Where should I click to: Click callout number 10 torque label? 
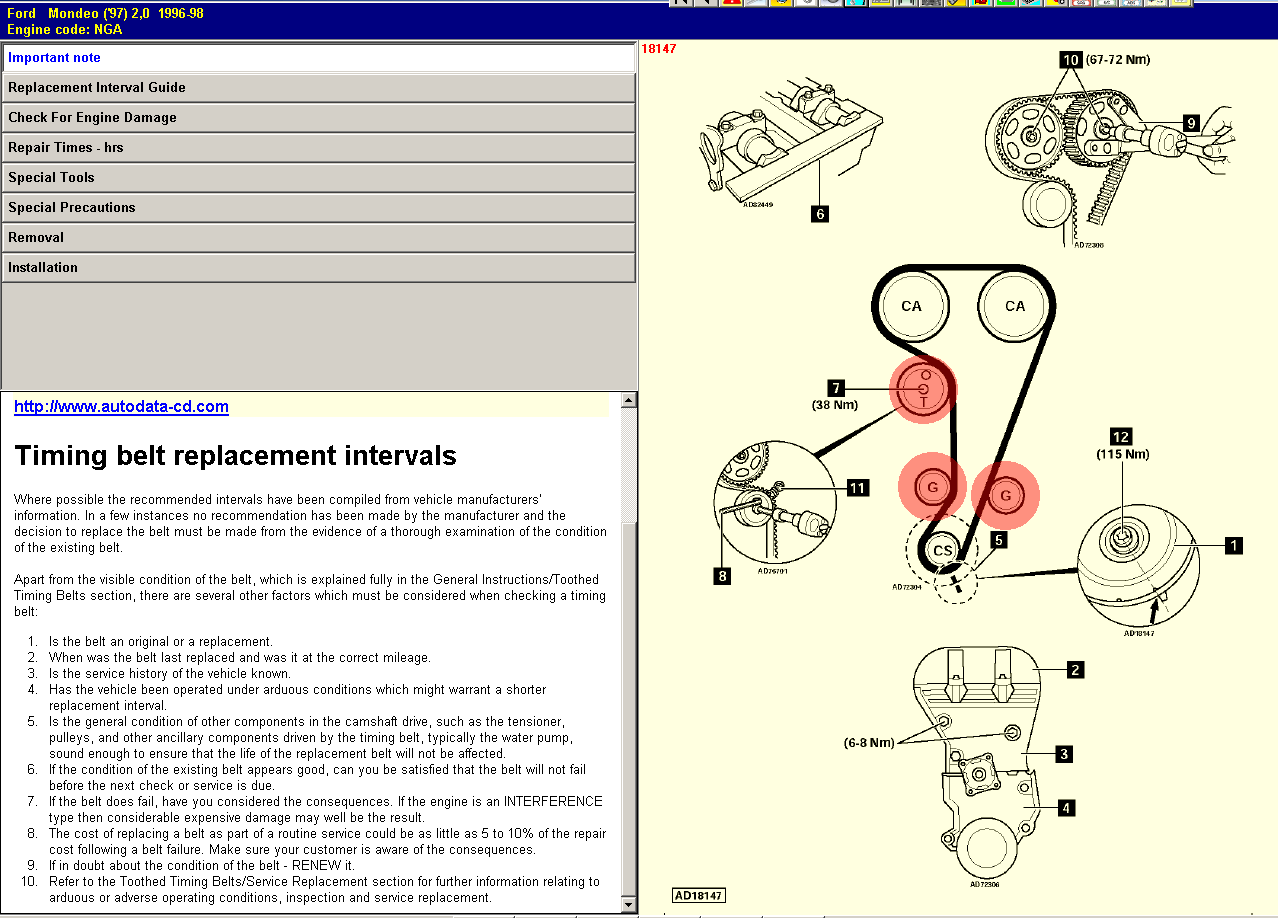(x=1071, y=60)
